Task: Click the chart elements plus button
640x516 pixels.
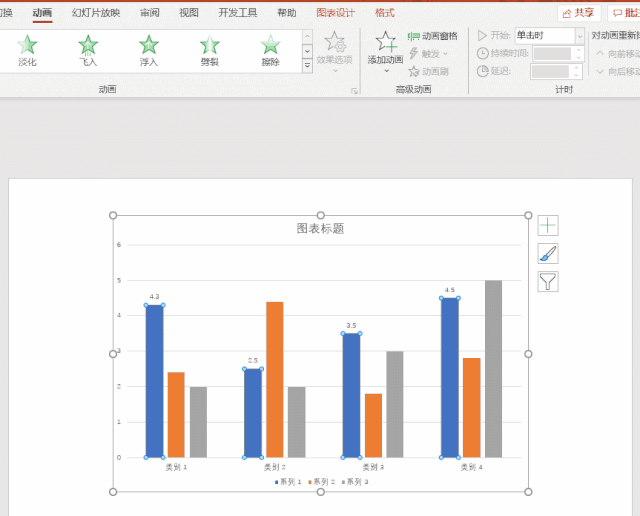Action: 548,225
